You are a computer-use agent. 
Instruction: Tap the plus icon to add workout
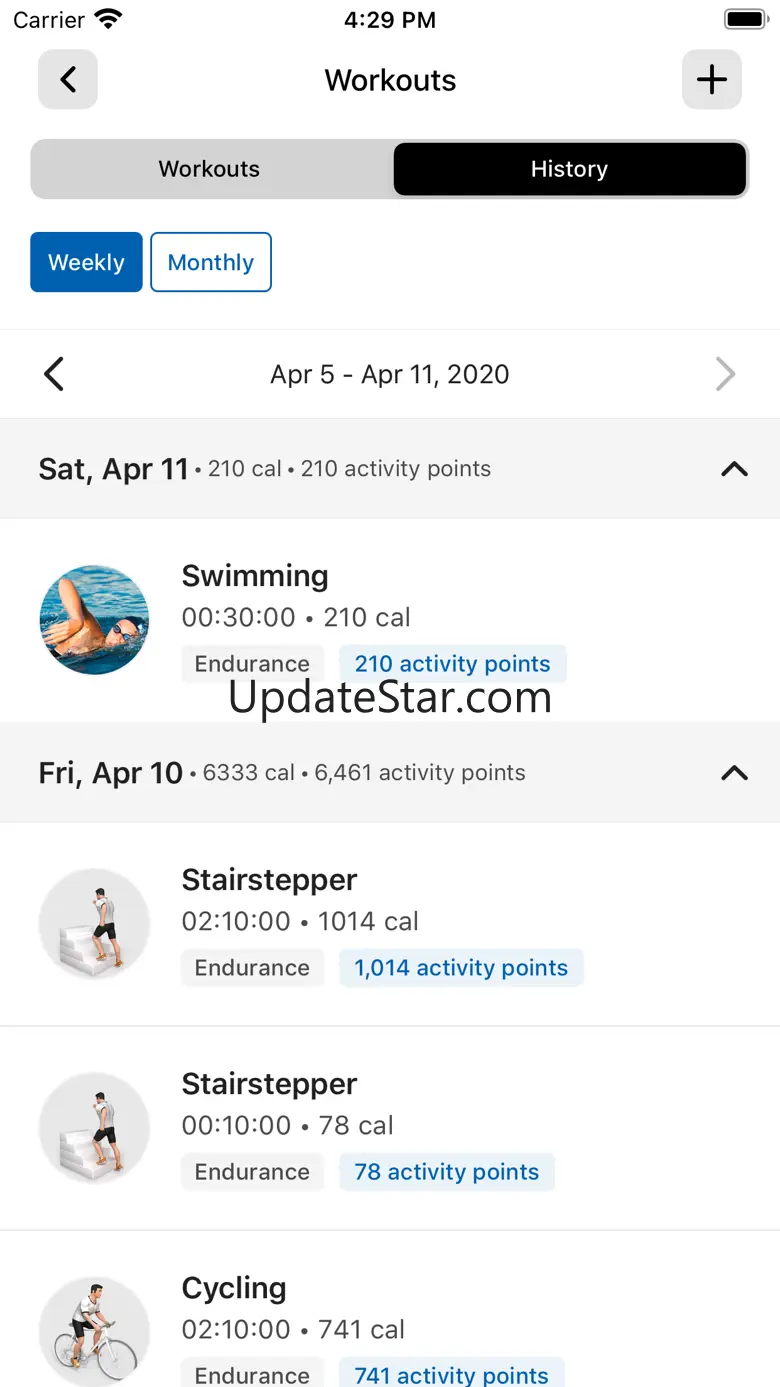(x=711, y=80)
